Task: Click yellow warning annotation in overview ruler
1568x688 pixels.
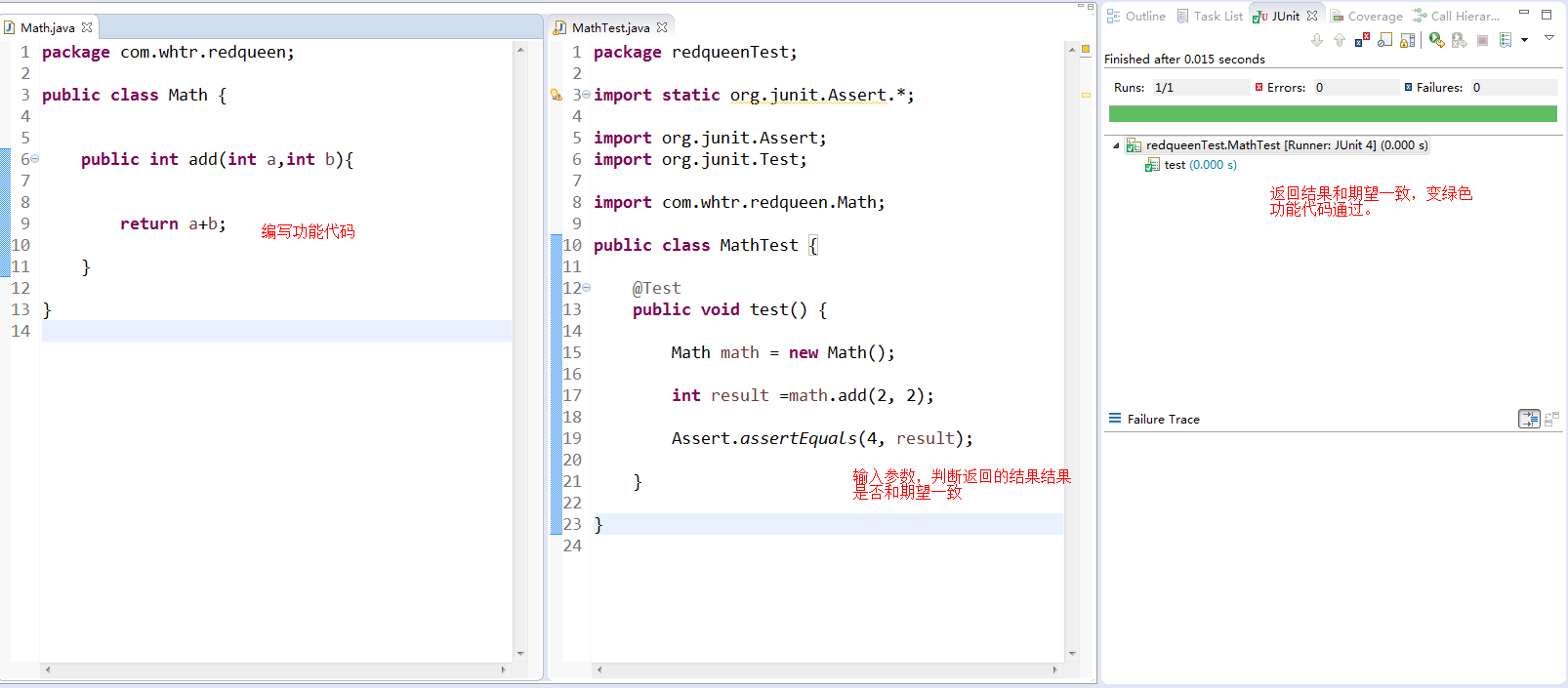Action: pos(1086,95)
